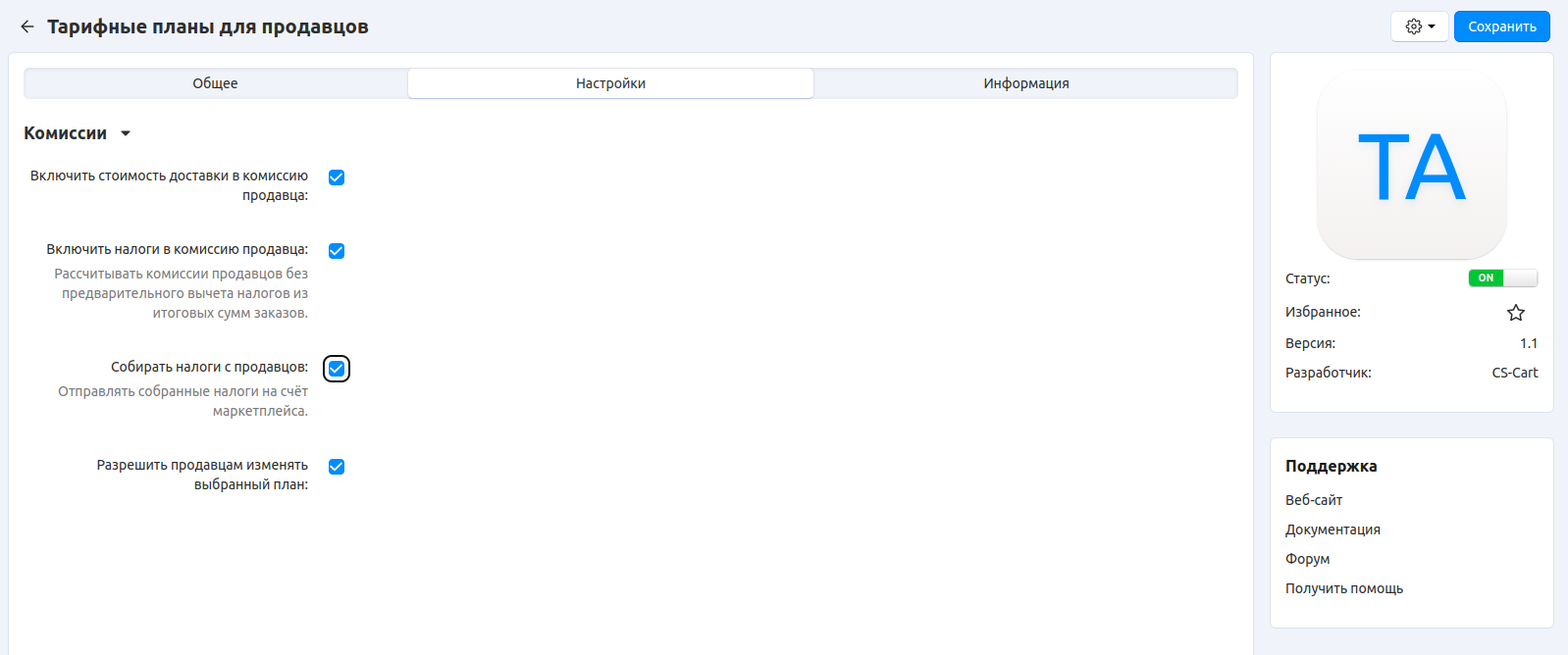This screenshot has width=1568, height=655.
Task: Click the Комиссии section heading
Action: [x=66, y=133]
